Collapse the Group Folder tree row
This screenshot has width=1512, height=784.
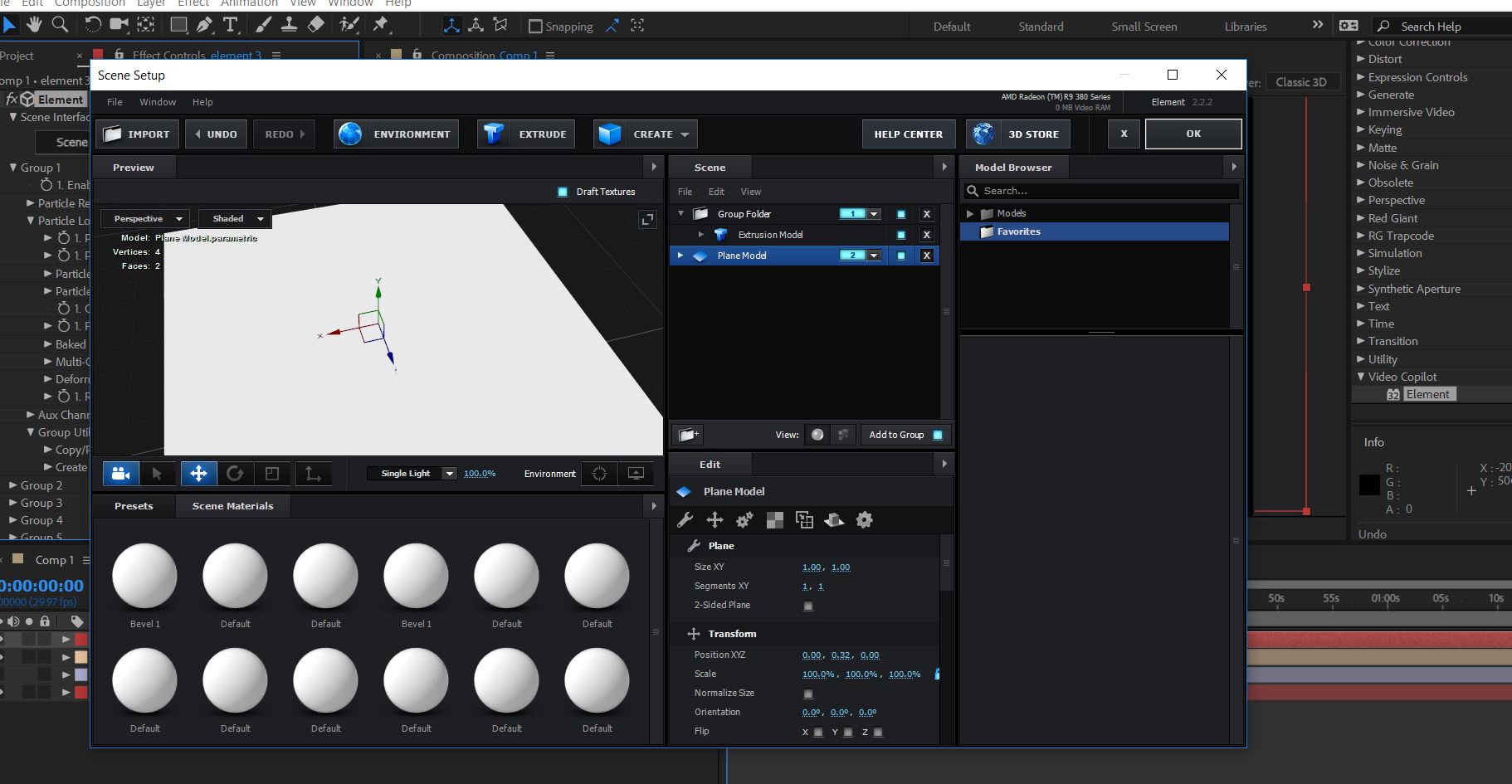tap(681, 213)
